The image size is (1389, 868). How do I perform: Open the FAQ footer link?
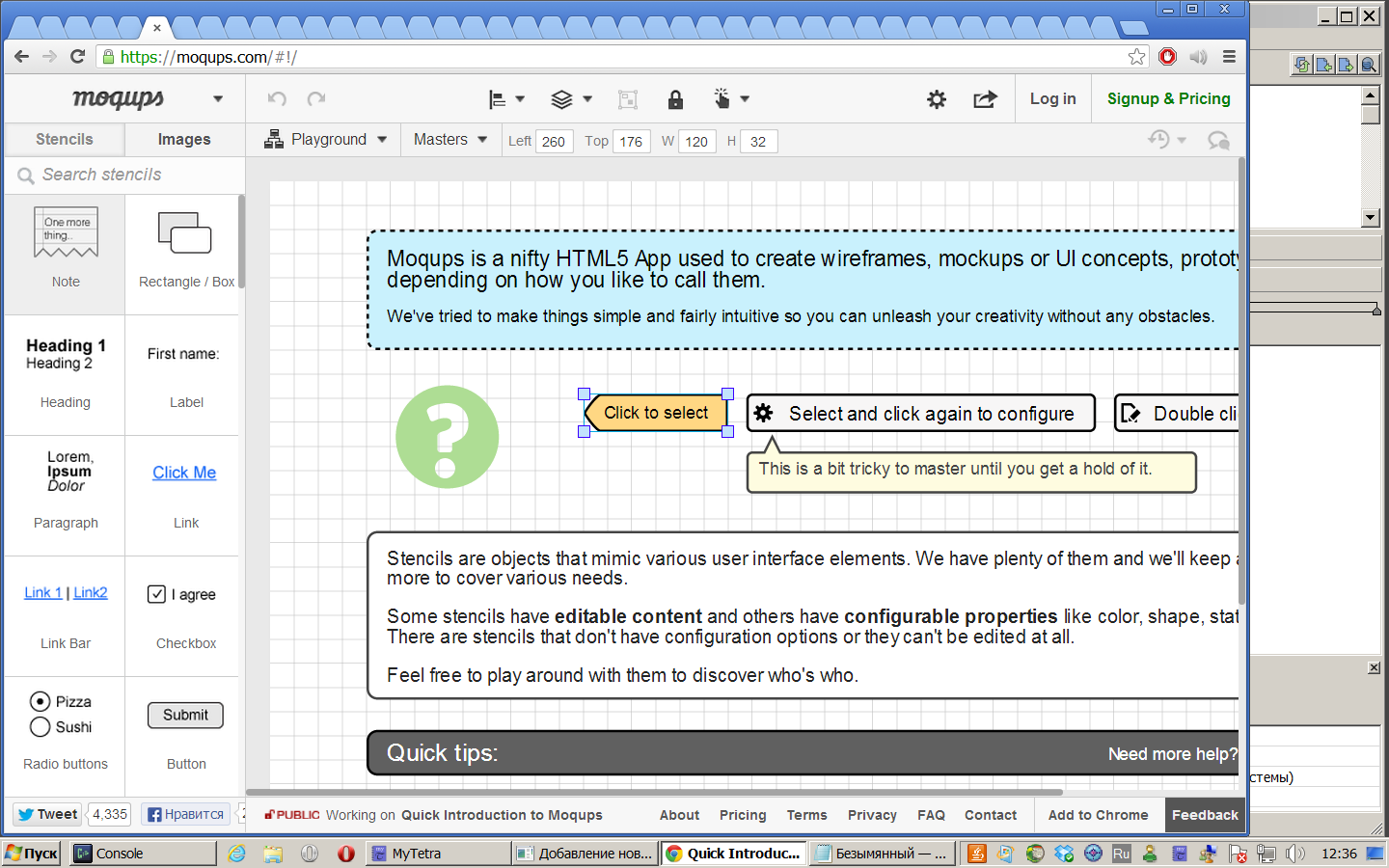(932, 815)
